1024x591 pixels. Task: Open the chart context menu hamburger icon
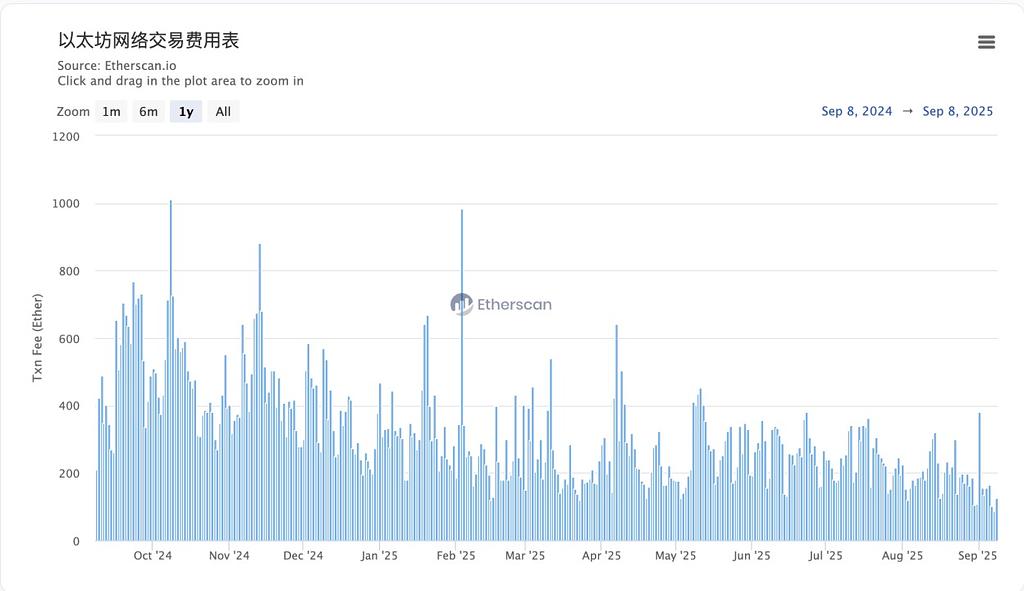pyautogui.click(x=986, y=42)
